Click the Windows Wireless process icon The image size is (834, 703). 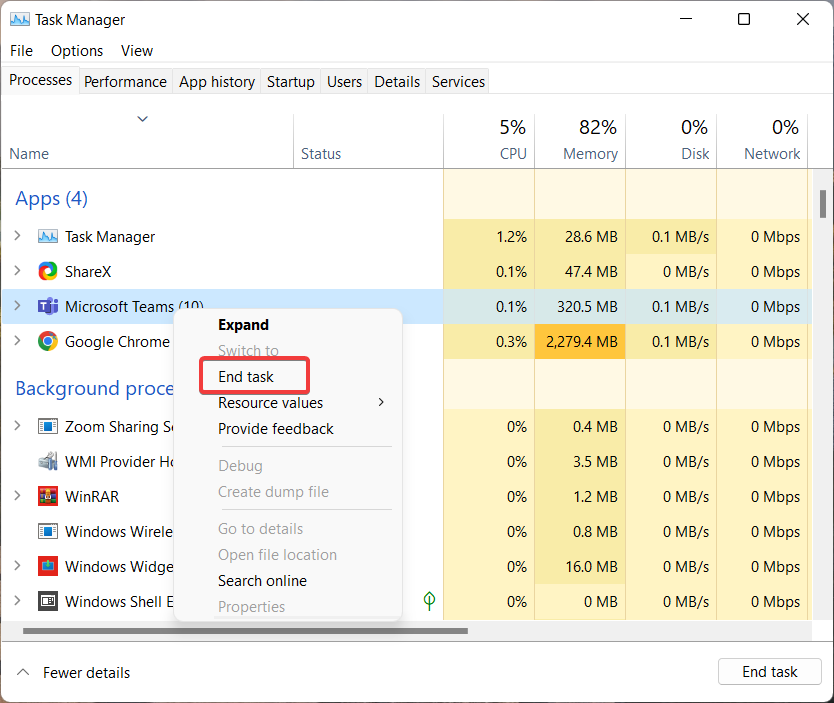point(48,531)
